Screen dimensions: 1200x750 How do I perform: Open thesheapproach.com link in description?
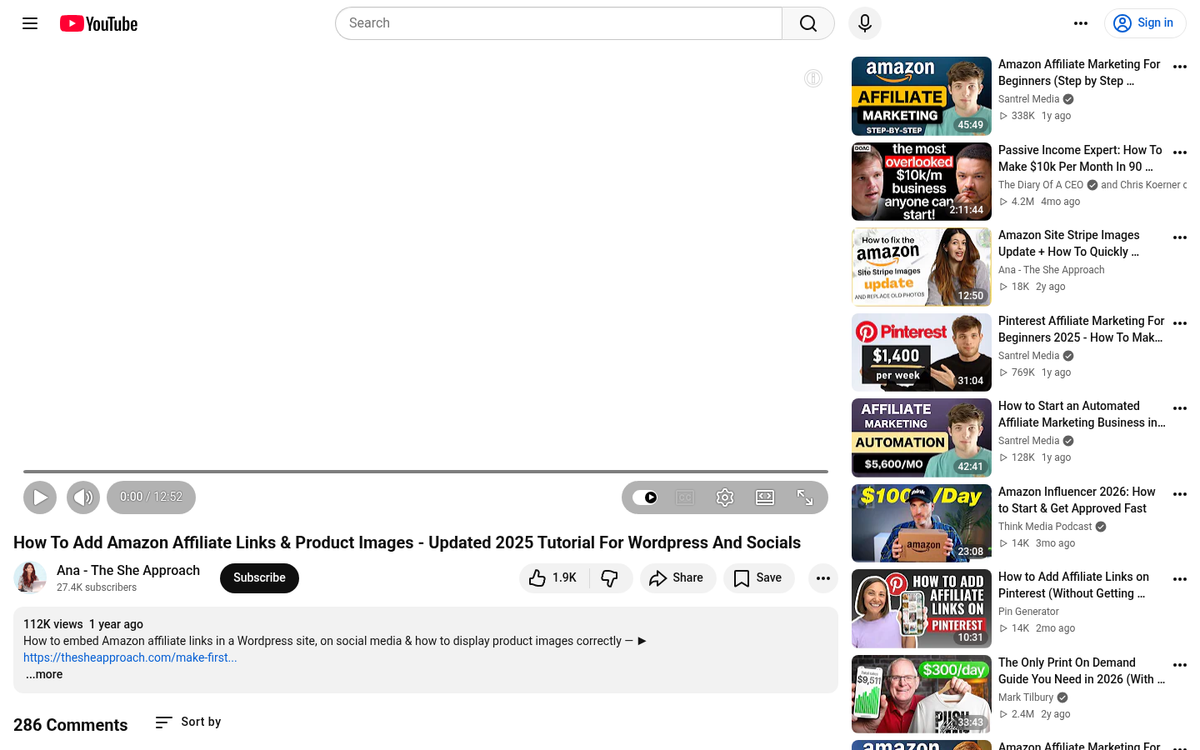click(130, 658)
